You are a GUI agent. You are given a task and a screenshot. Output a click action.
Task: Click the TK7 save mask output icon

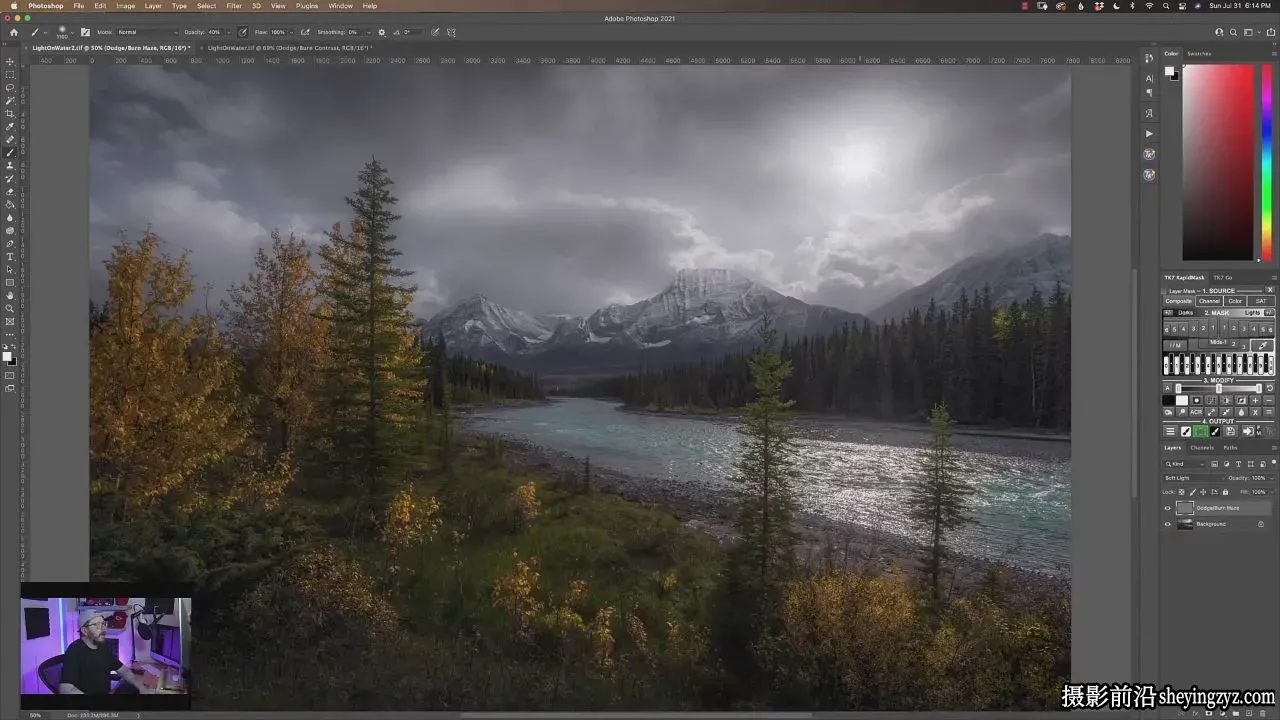click(1233, 431)
